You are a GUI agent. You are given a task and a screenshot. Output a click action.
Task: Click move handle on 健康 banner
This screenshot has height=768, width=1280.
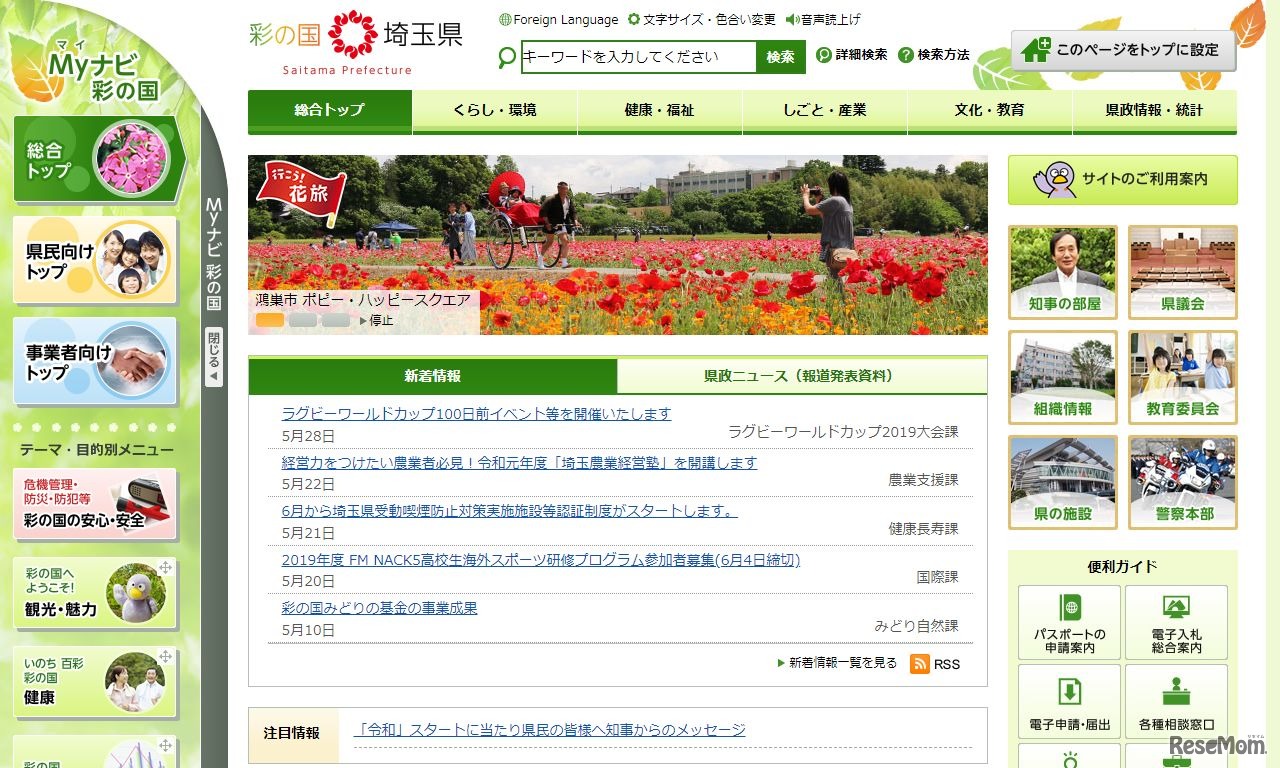(165, 657)
